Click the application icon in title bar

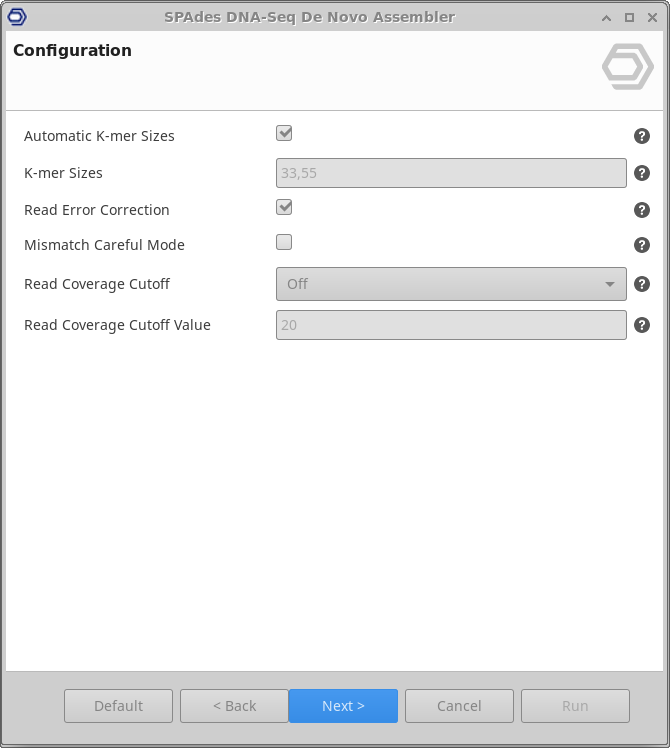pyautogui.click(x=17, y=17)
